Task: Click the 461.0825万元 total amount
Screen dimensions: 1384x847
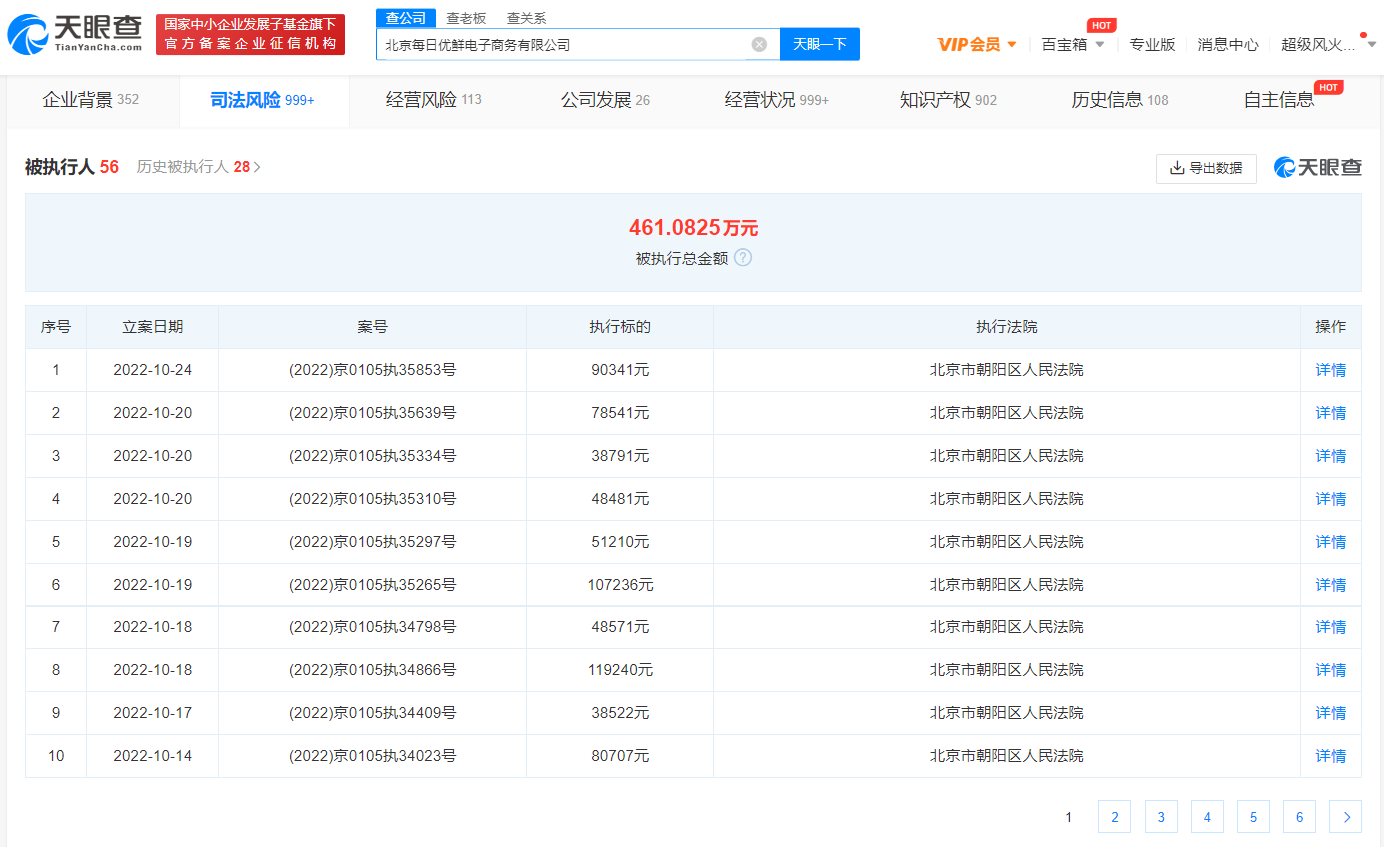Action: [x=693, y=228]
